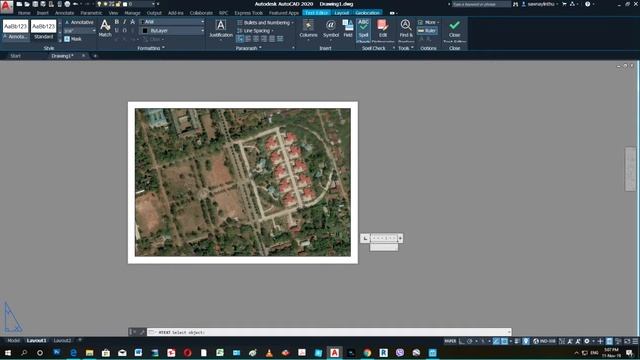The image size is (640, 360).
Task: Open the text height combo box
Action: 79,31
